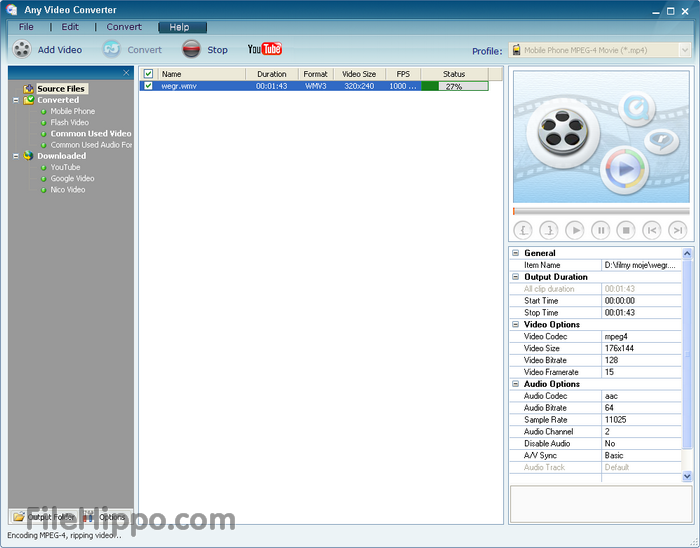Collapse the Converted tree node
Screen dimensions: 700x548
click(x=16, y=100)
